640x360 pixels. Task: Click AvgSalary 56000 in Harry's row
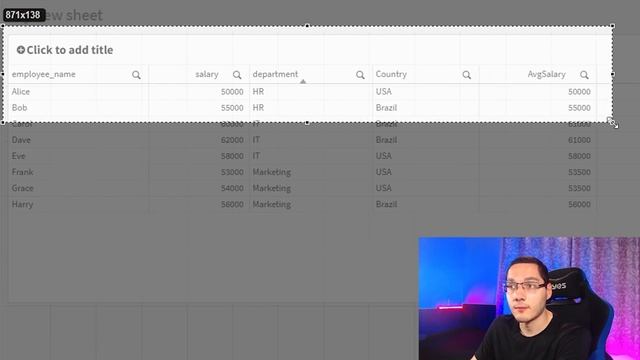pos(579,204)
